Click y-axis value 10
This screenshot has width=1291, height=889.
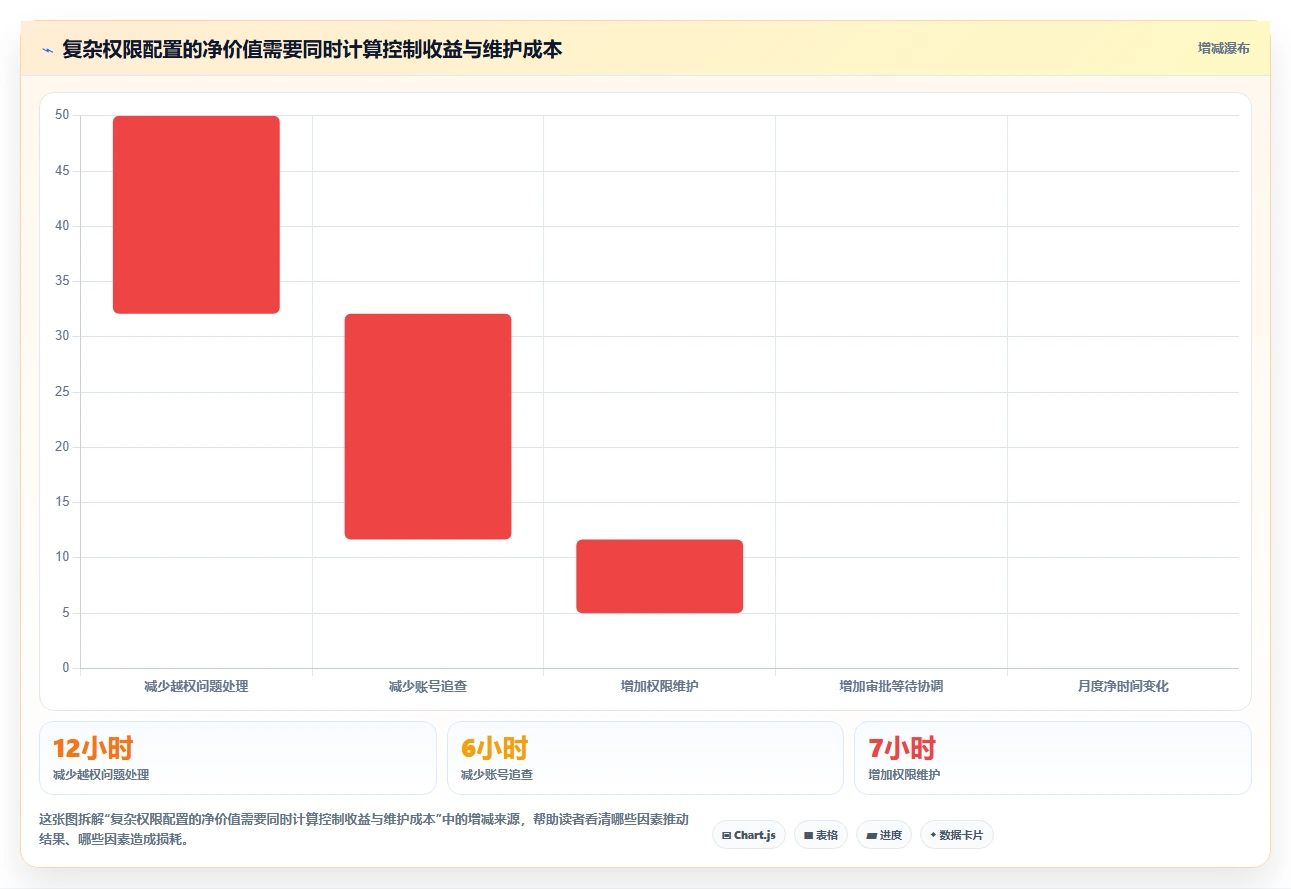[x=63, y=557]
